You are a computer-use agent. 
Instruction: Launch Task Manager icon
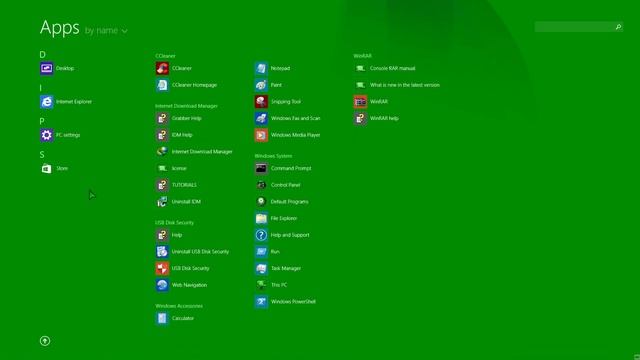click(x=261, y=268)
